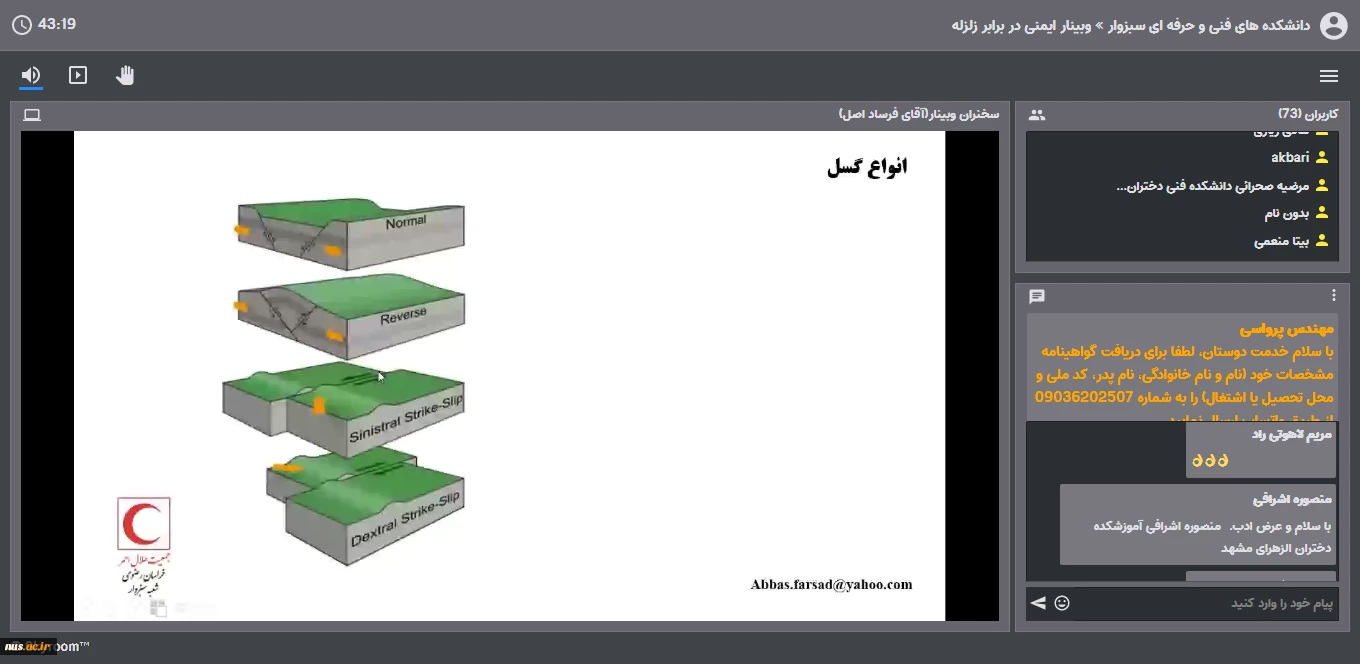
Task: Click the screen share monitor icon
Action: (32, 115)
